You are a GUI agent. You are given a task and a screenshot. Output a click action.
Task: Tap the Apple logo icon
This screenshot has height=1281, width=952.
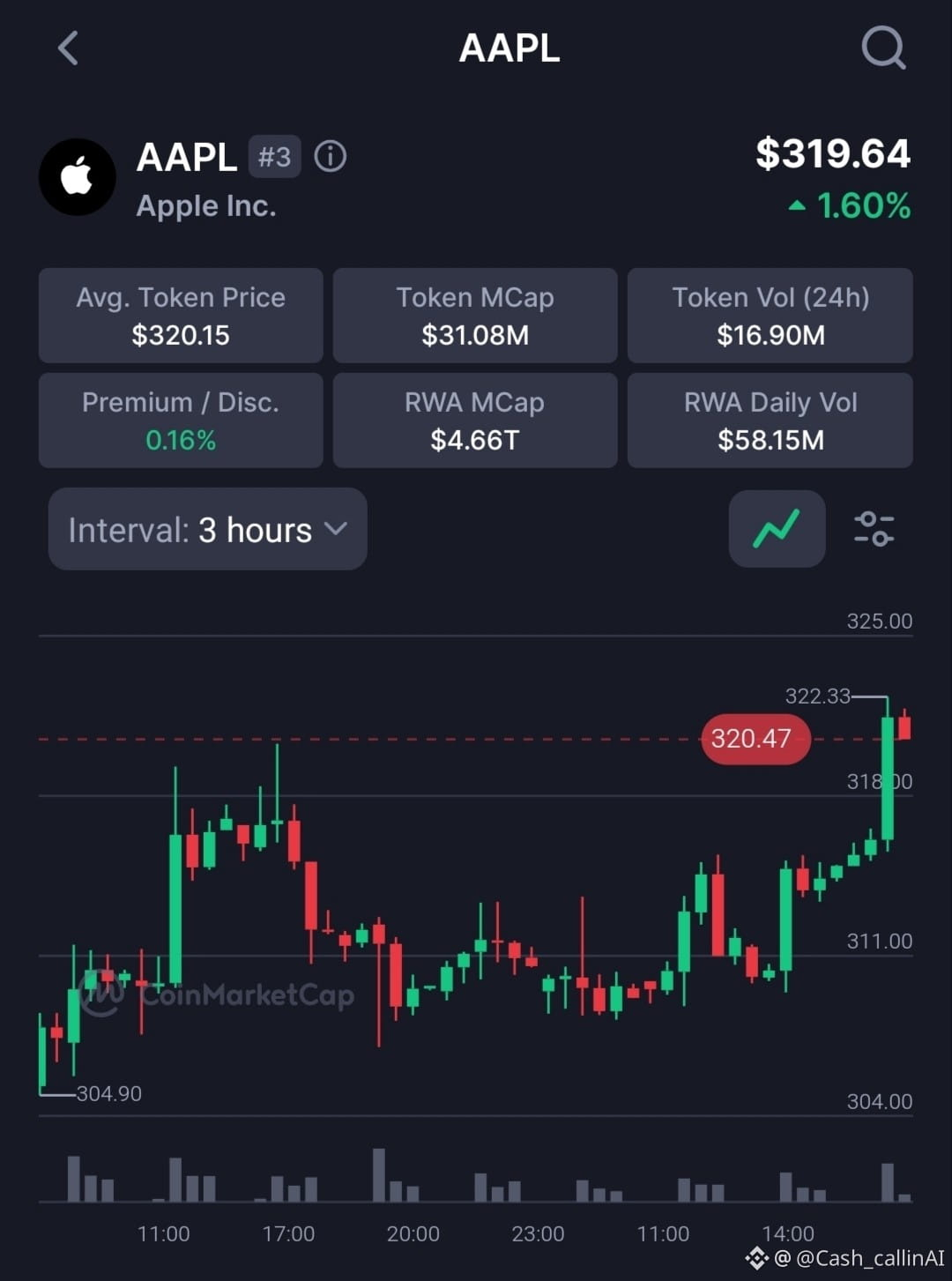(78, 177)
